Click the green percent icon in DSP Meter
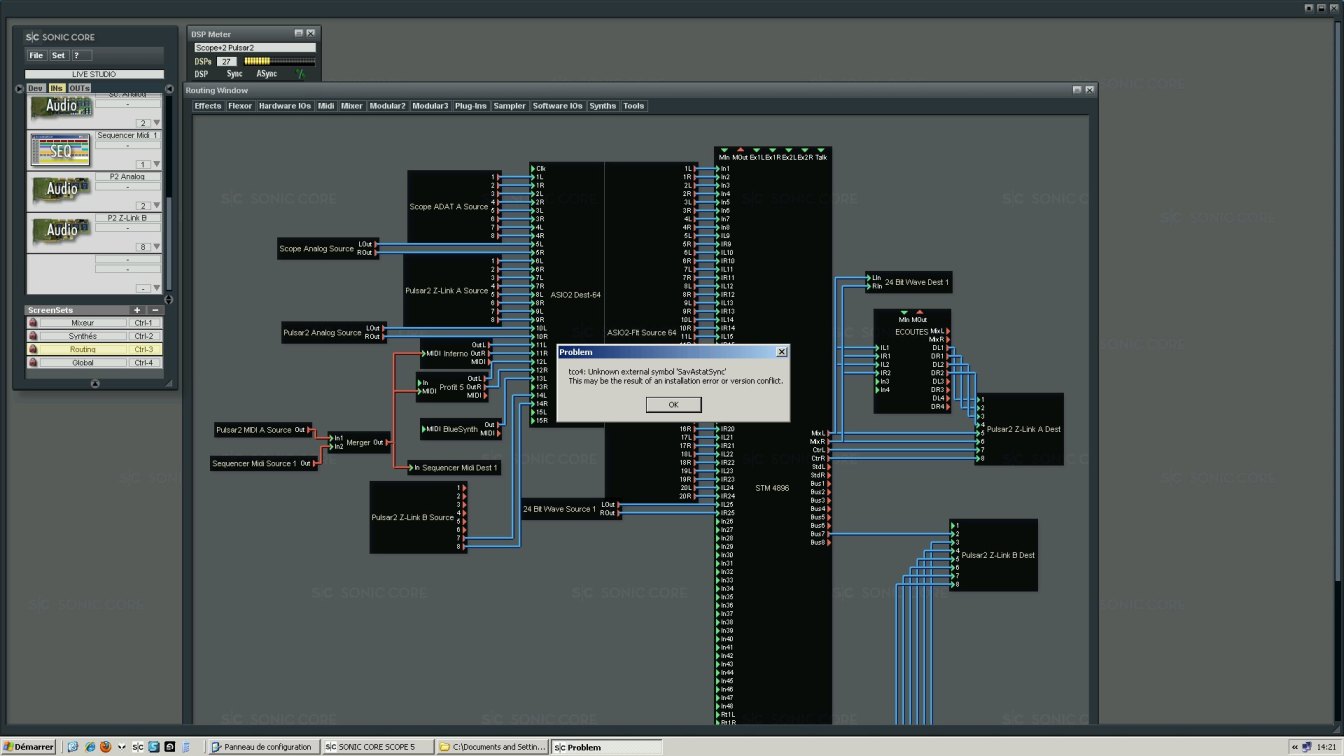Screen dimensions: 1344x756 299,73
